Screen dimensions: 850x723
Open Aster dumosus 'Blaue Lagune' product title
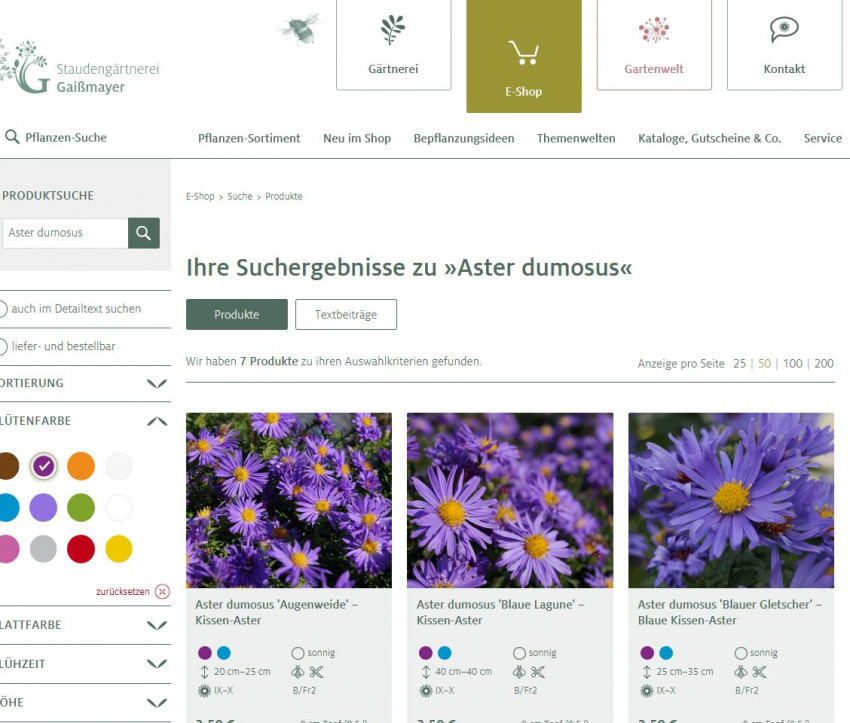point(500,612)
